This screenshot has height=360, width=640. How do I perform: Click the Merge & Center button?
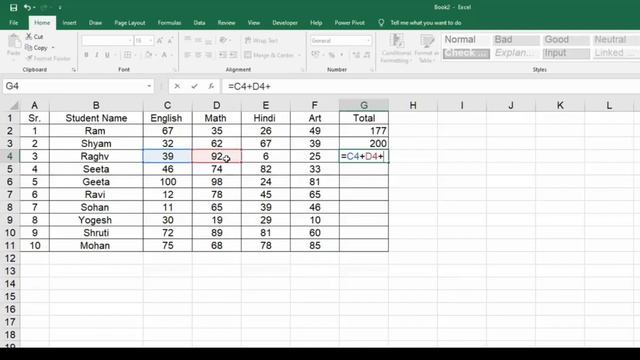[x=269, y=55]
